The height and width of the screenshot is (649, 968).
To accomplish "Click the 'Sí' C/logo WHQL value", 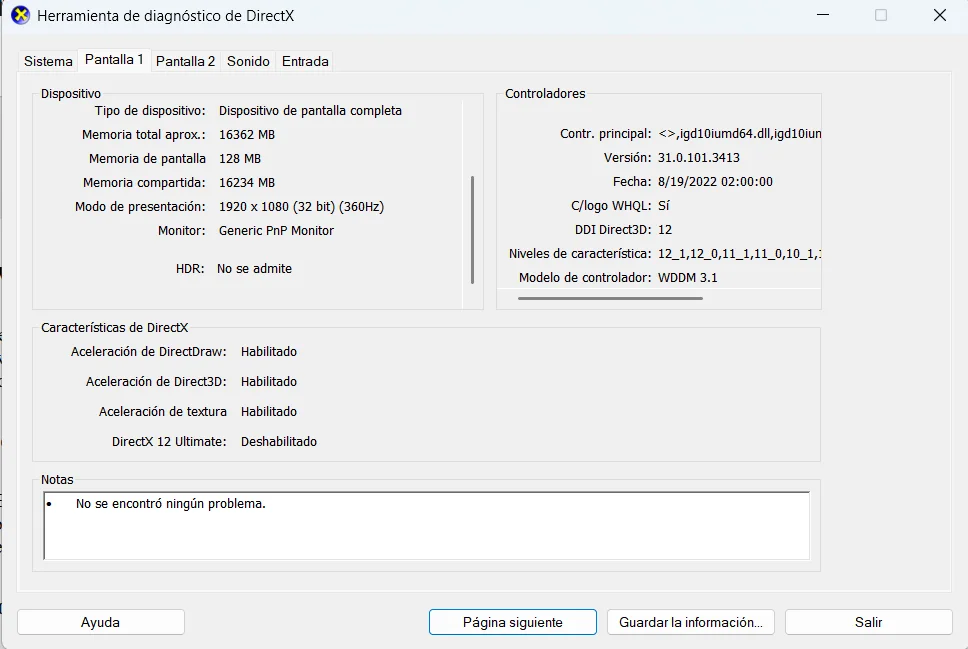I will pyautogui.click(x=664, y=206).
